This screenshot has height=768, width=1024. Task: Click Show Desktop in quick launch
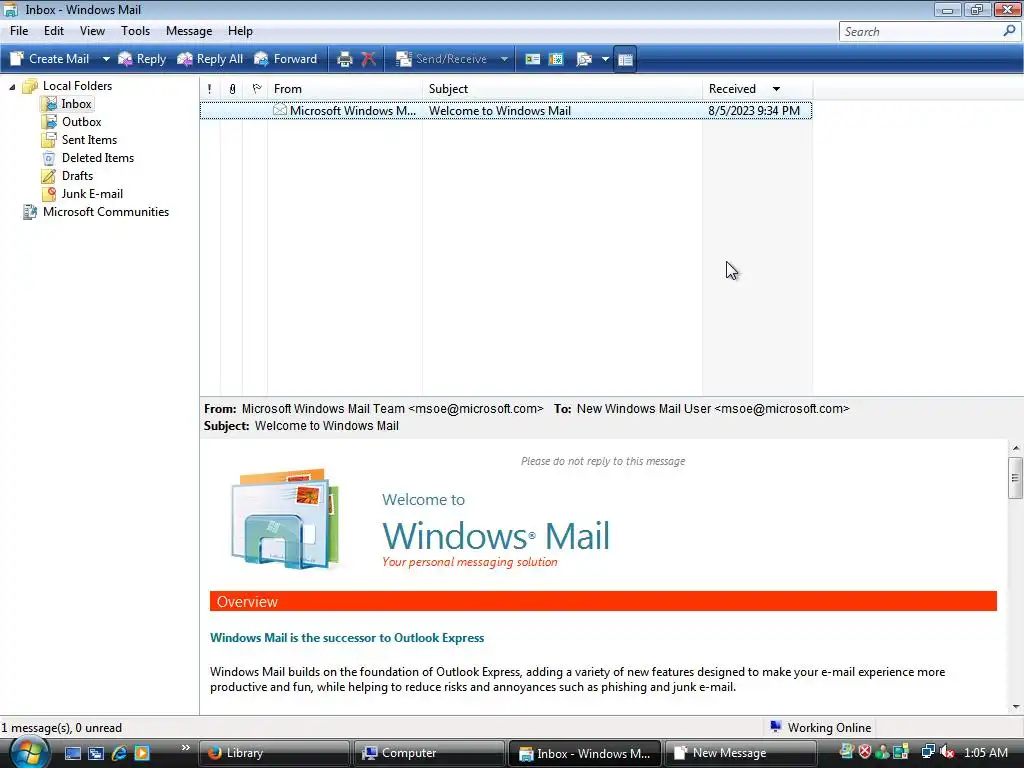(72, 753)
